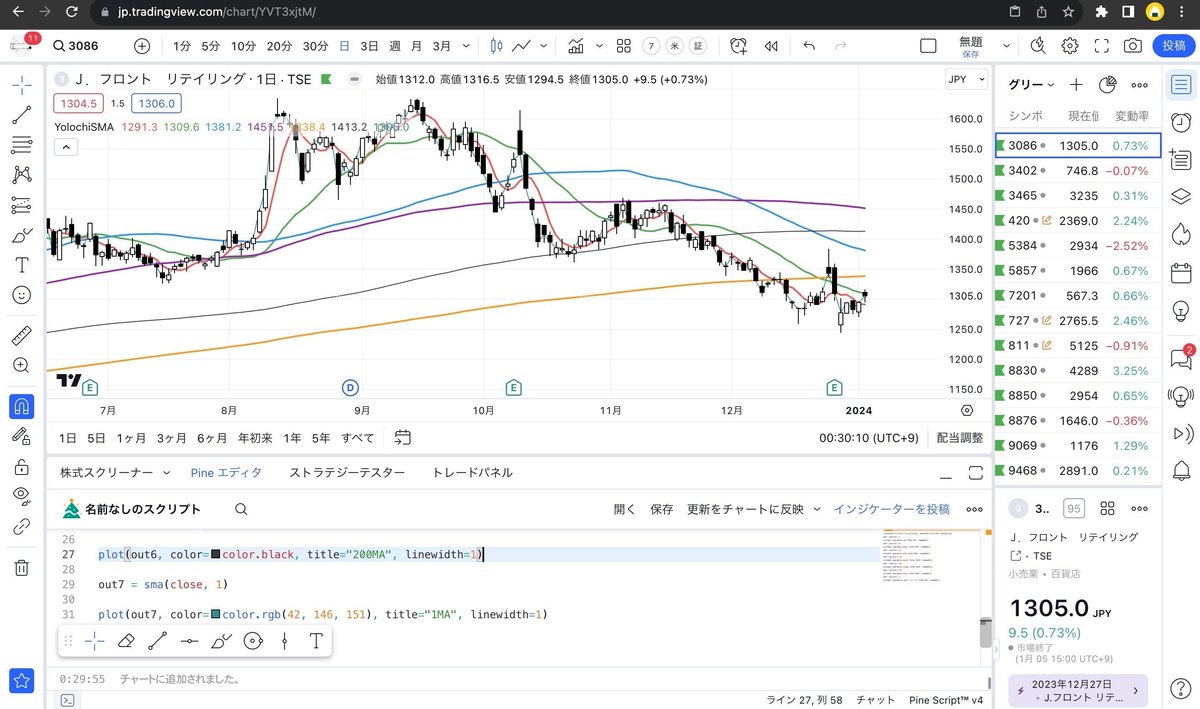Open bar replay rewind icon
Image resolution: width=1200 pixels, height=709 pixels.
(770, 46)
